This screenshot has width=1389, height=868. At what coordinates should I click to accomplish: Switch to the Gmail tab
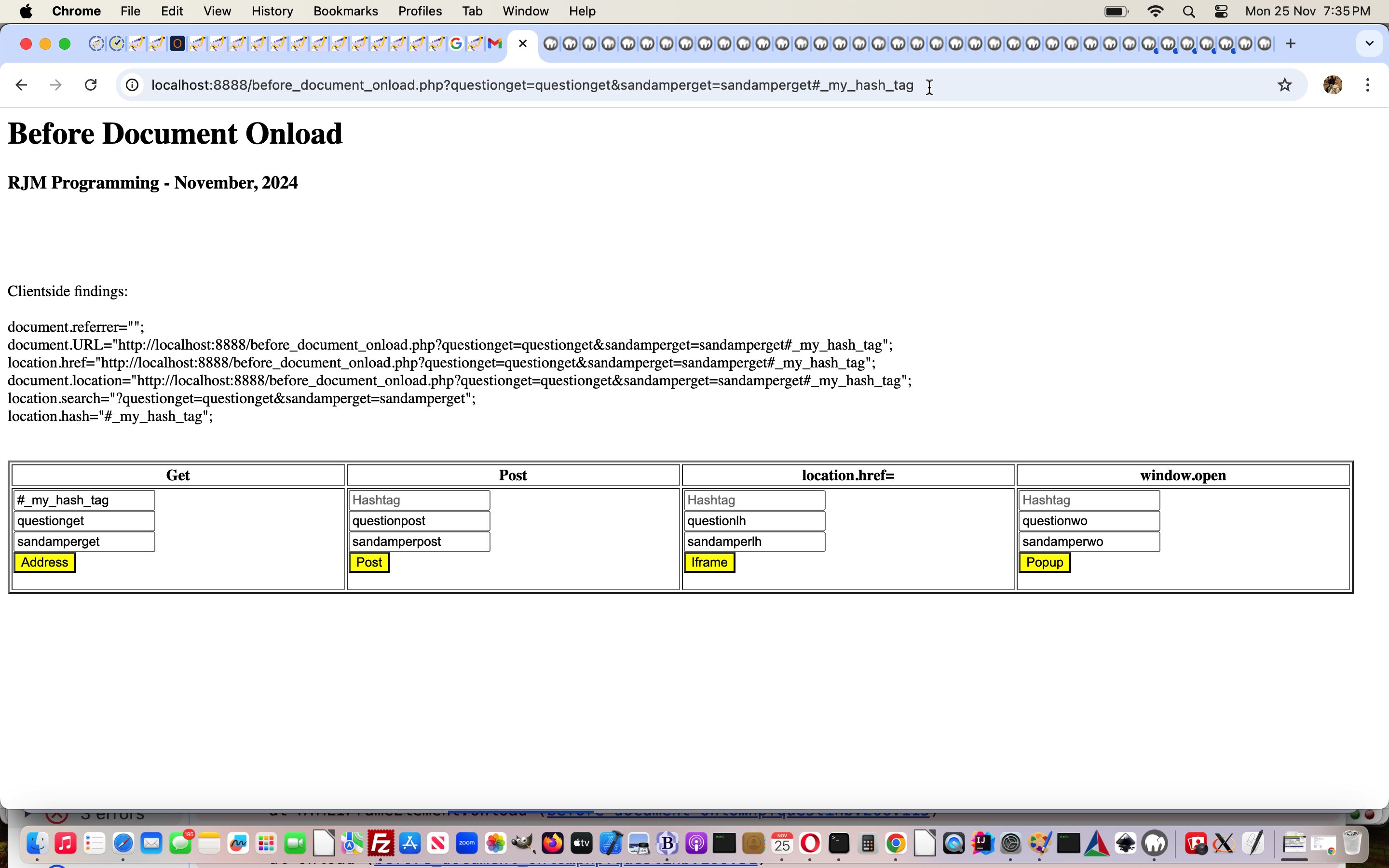coord(495,43)
